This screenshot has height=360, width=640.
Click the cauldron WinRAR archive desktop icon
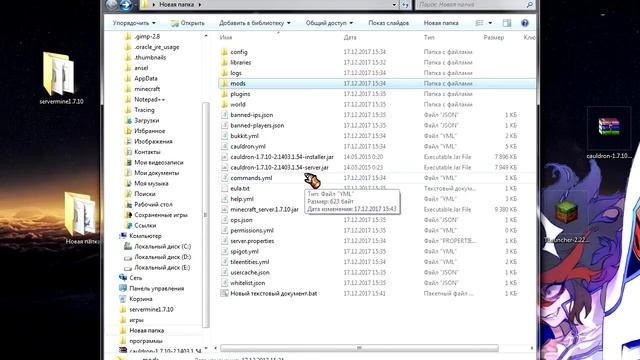coord(609,127)
